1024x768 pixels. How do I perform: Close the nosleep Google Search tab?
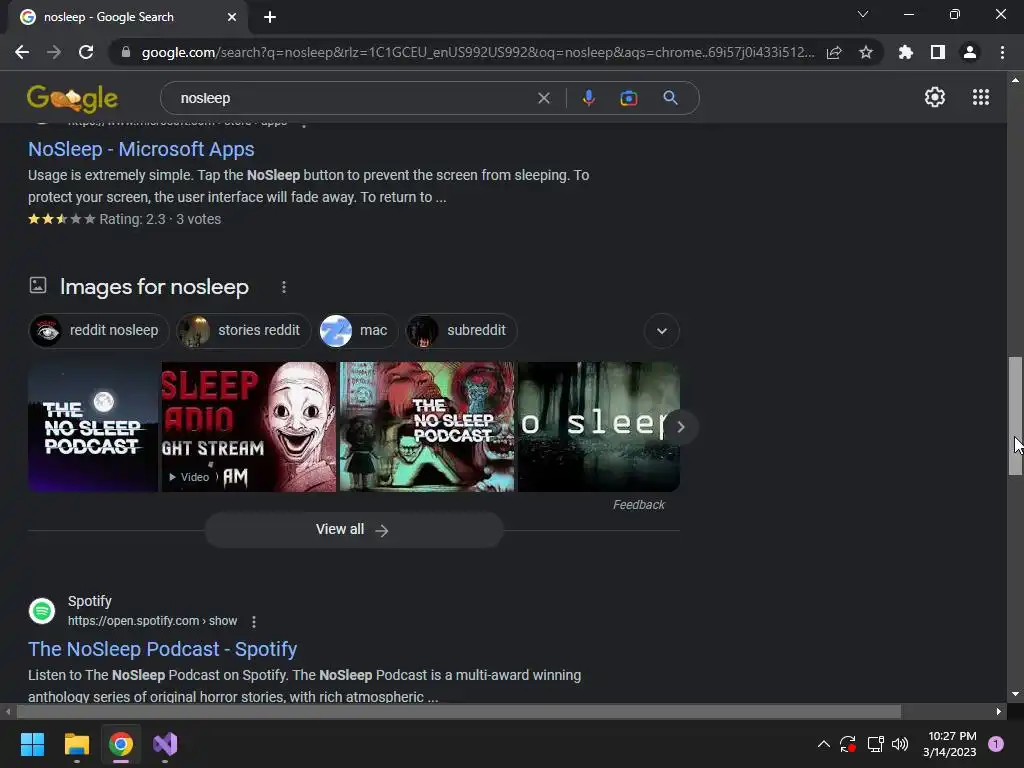pos(232,17)
